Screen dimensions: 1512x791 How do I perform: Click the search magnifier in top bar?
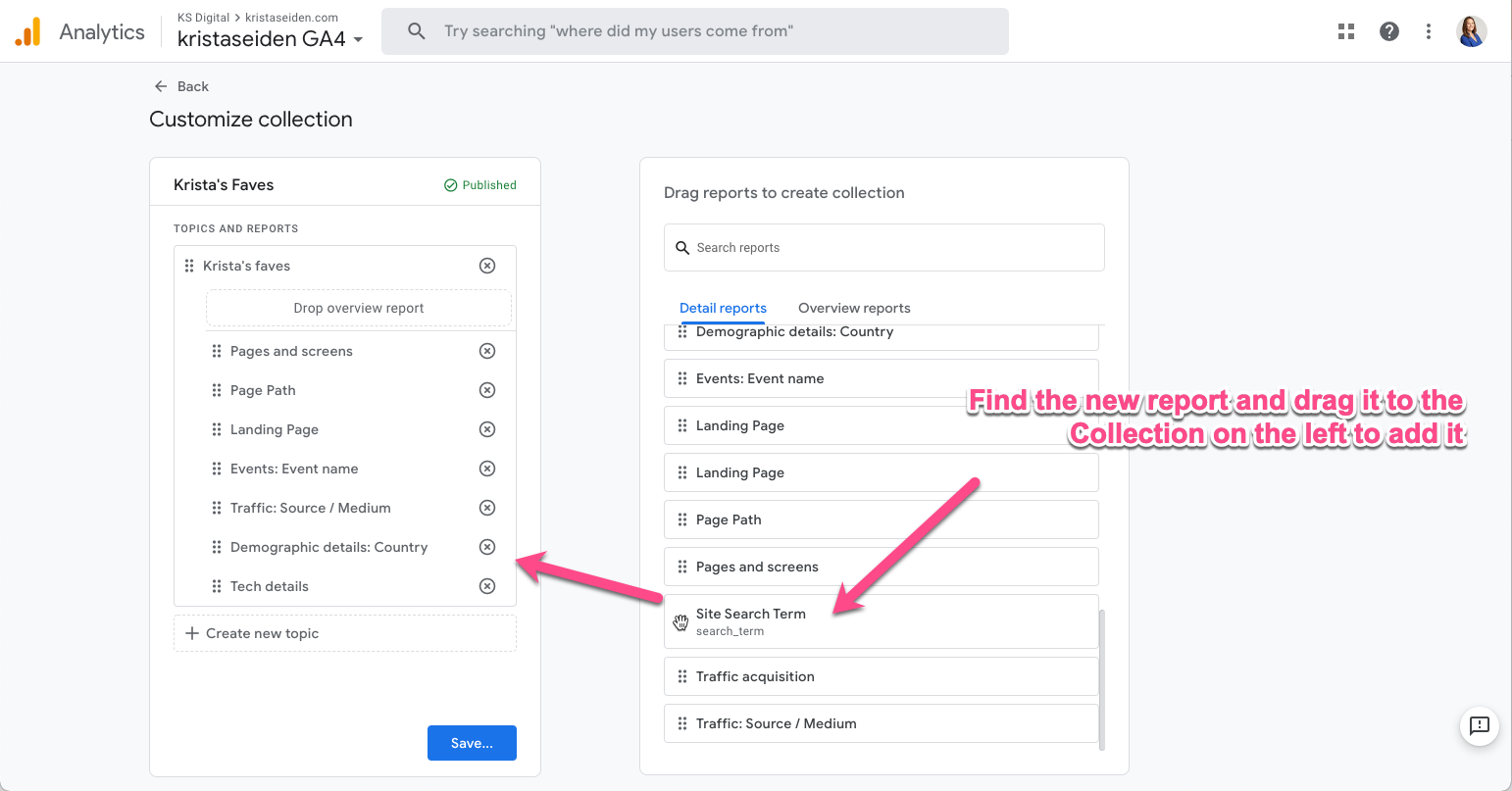(417, 31)
